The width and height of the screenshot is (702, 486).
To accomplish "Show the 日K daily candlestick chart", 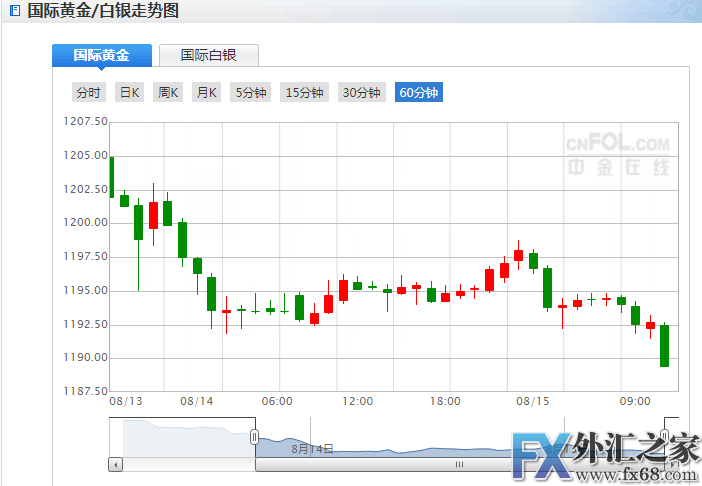I will 130,93.
